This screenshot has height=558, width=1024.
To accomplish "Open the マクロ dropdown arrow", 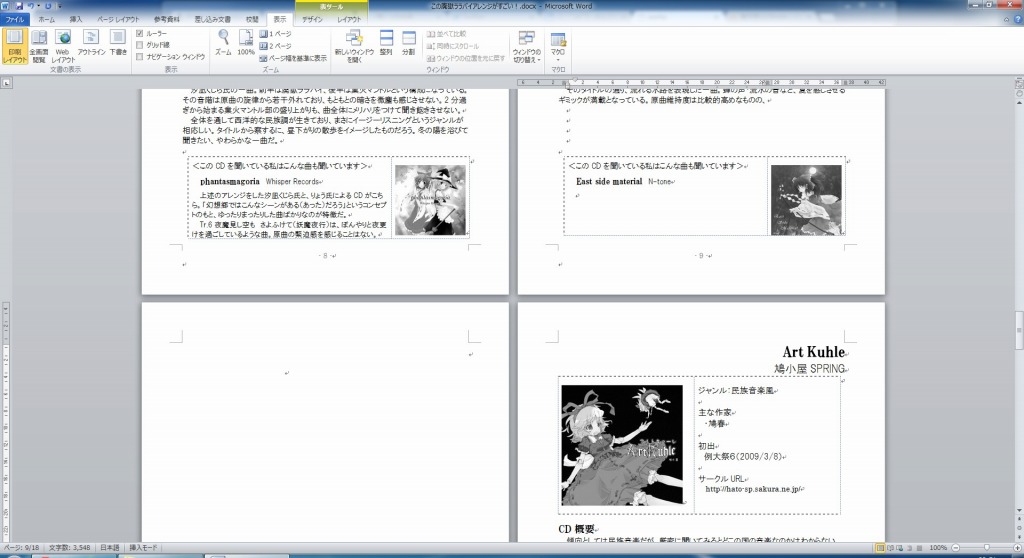I will [558, 60].
